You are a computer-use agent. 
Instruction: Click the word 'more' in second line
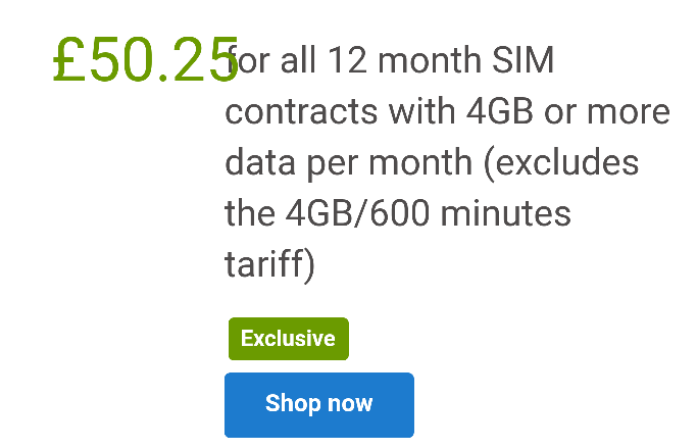tap(629, 112)
